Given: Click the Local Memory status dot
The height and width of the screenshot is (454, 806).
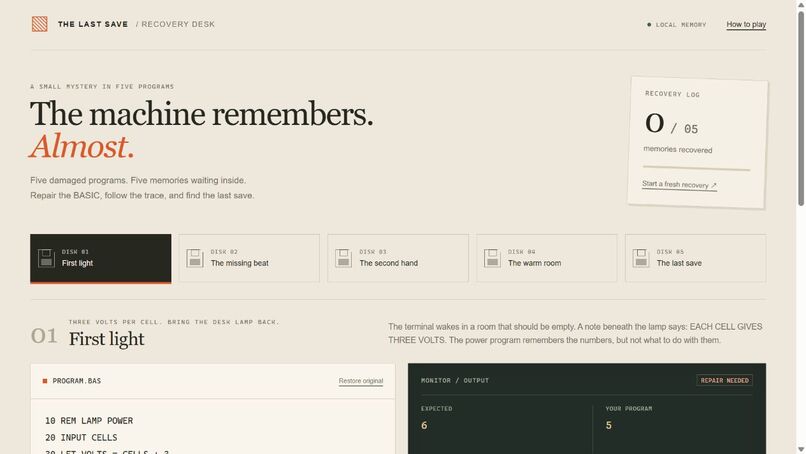Looking at the screenshot, I should (649, 24).
